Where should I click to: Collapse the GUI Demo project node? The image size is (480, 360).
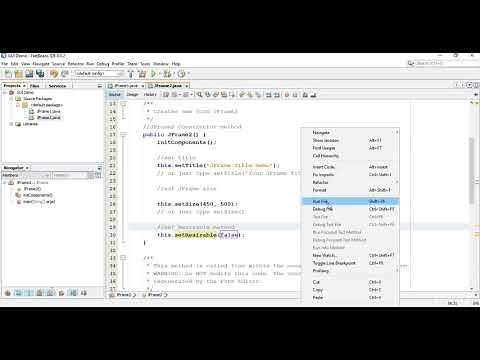click(5, 92)
